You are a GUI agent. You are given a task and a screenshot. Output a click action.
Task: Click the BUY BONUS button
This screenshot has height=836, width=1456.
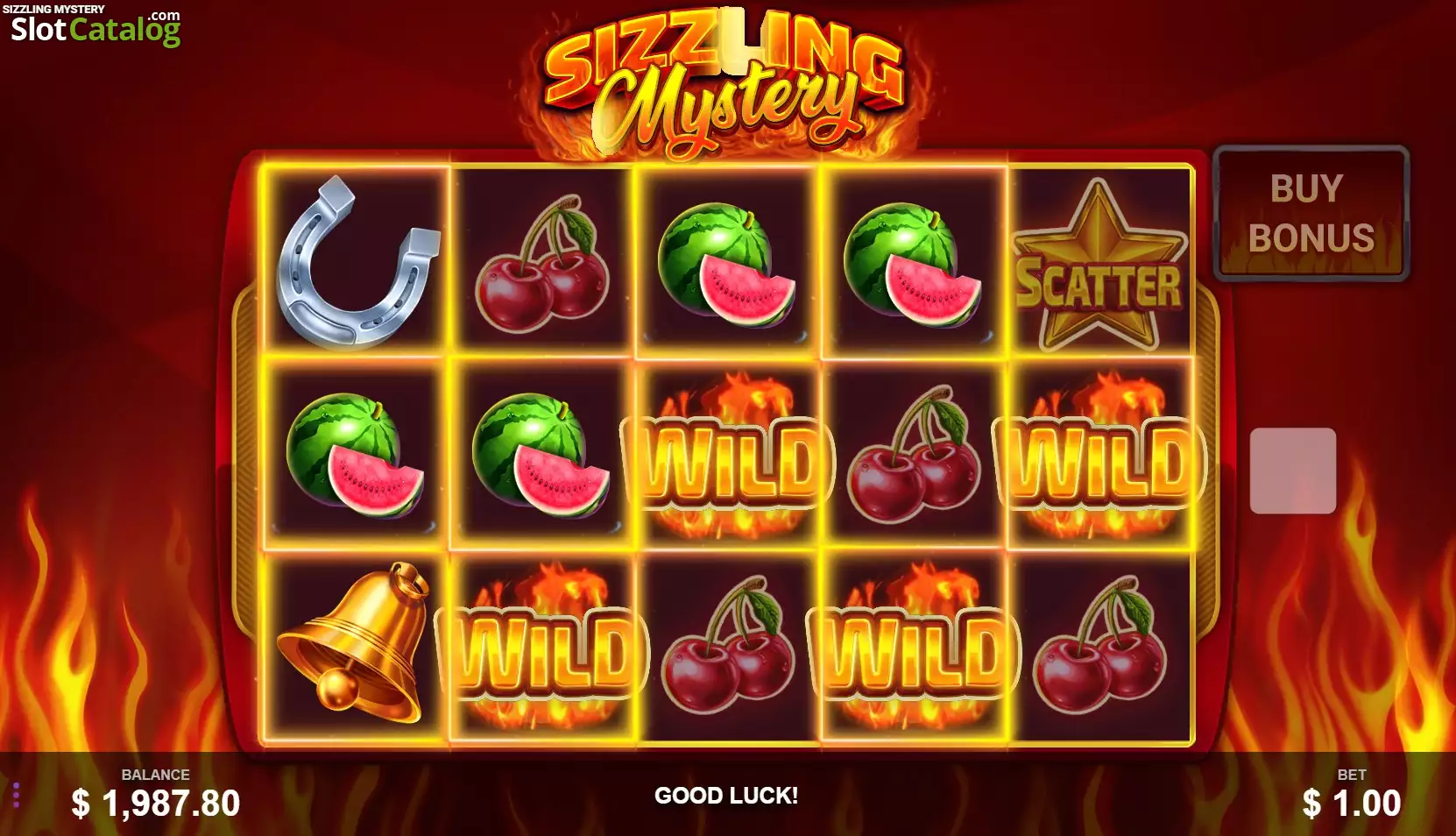(x=1311, y=213)
